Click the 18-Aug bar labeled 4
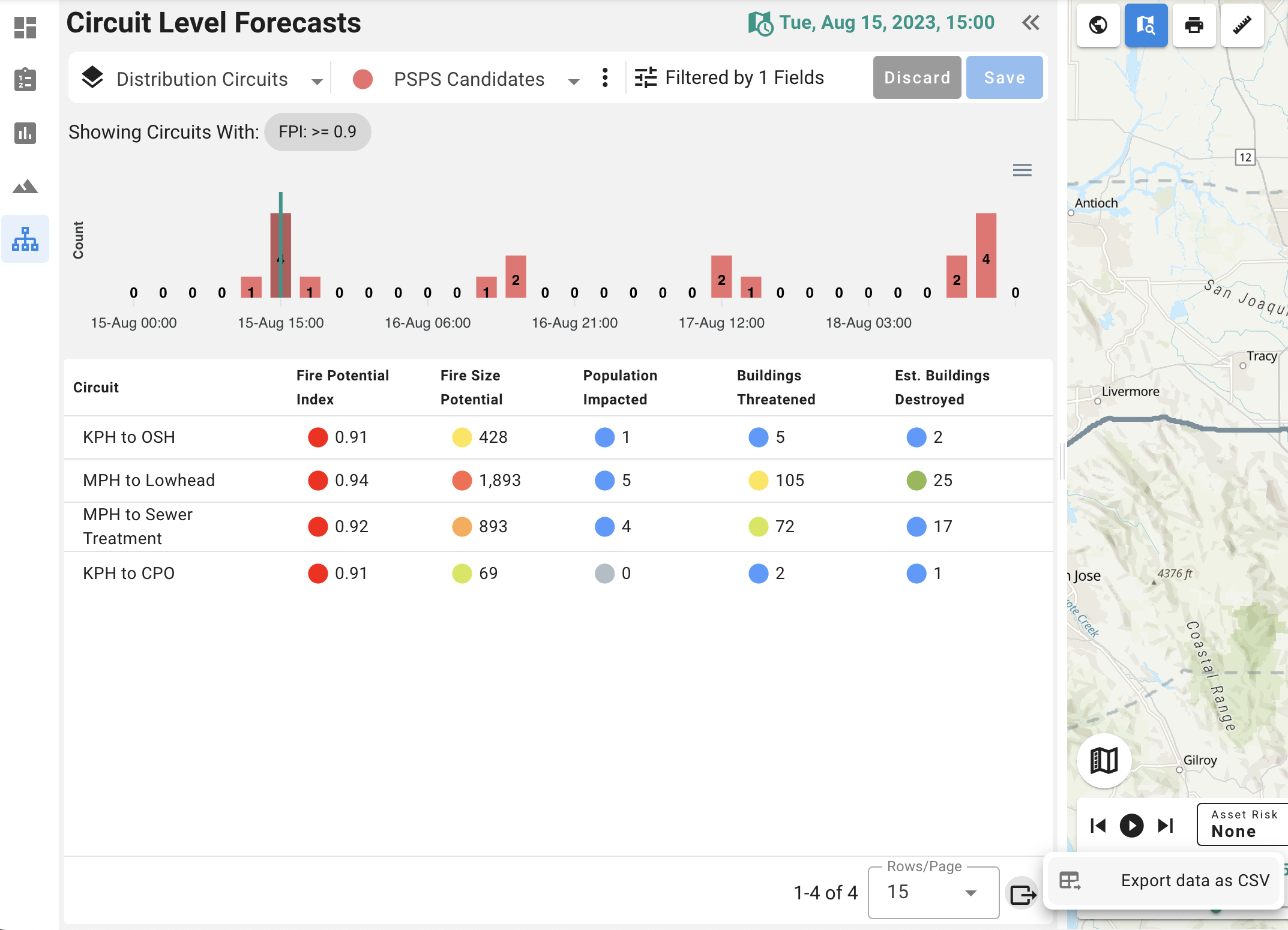The width and height of the screenshot is (1288, 930). [986, 256]
